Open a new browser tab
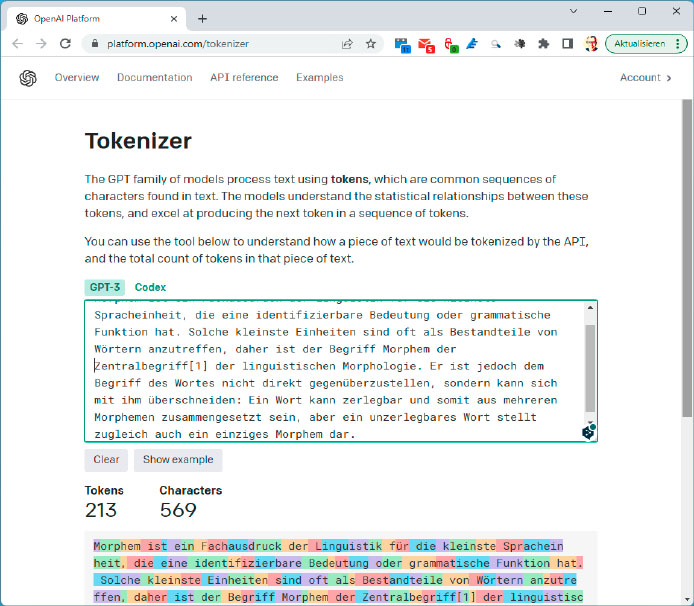 click(202, 18)
